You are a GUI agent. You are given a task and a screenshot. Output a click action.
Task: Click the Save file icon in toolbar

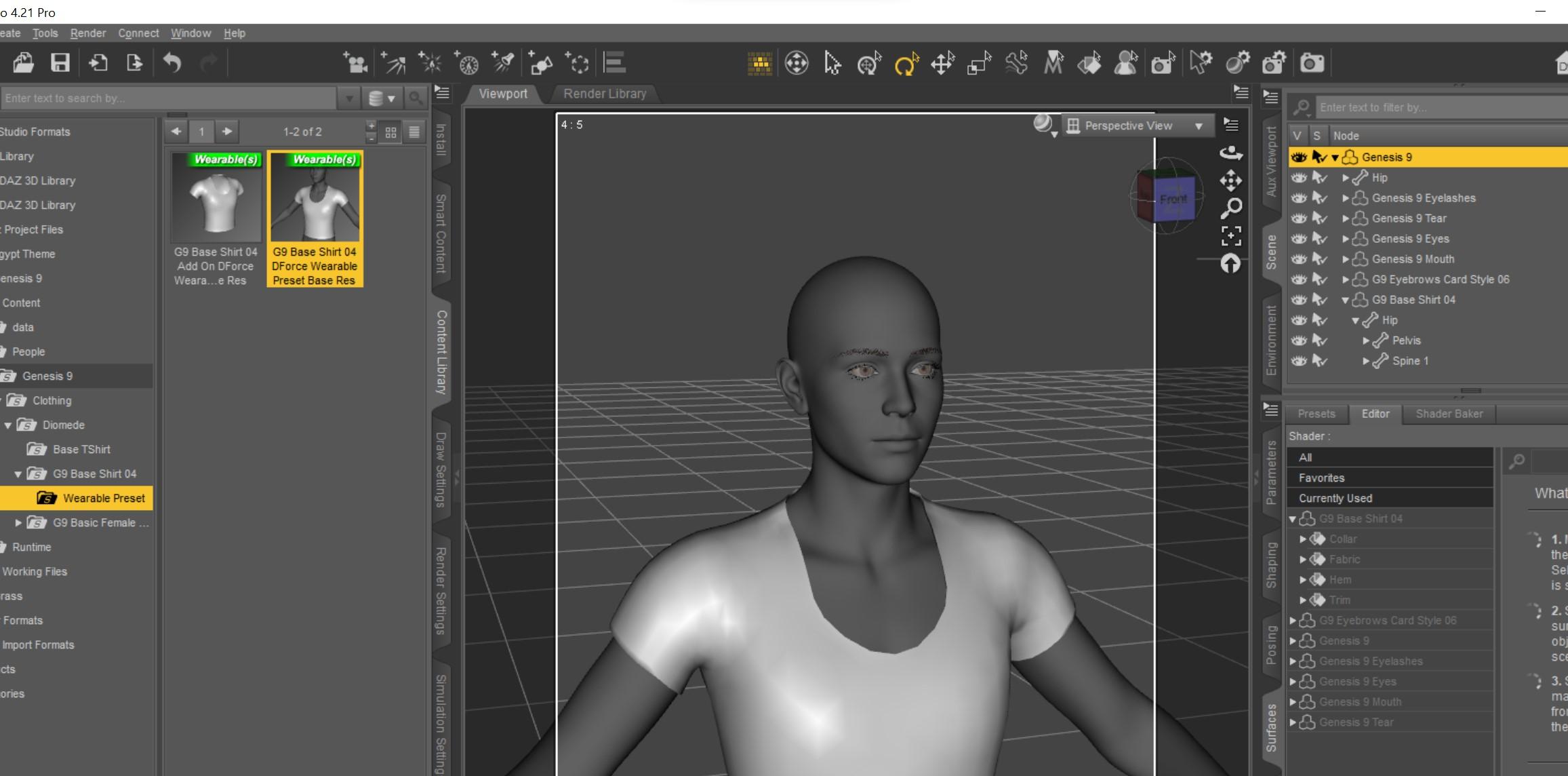click(x=60, y=63)
